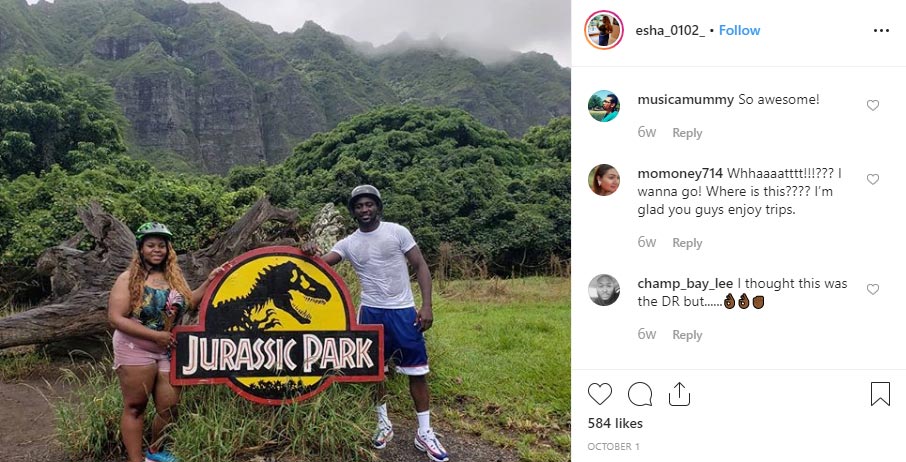View musicamummy's avatar

click(604, 106)
